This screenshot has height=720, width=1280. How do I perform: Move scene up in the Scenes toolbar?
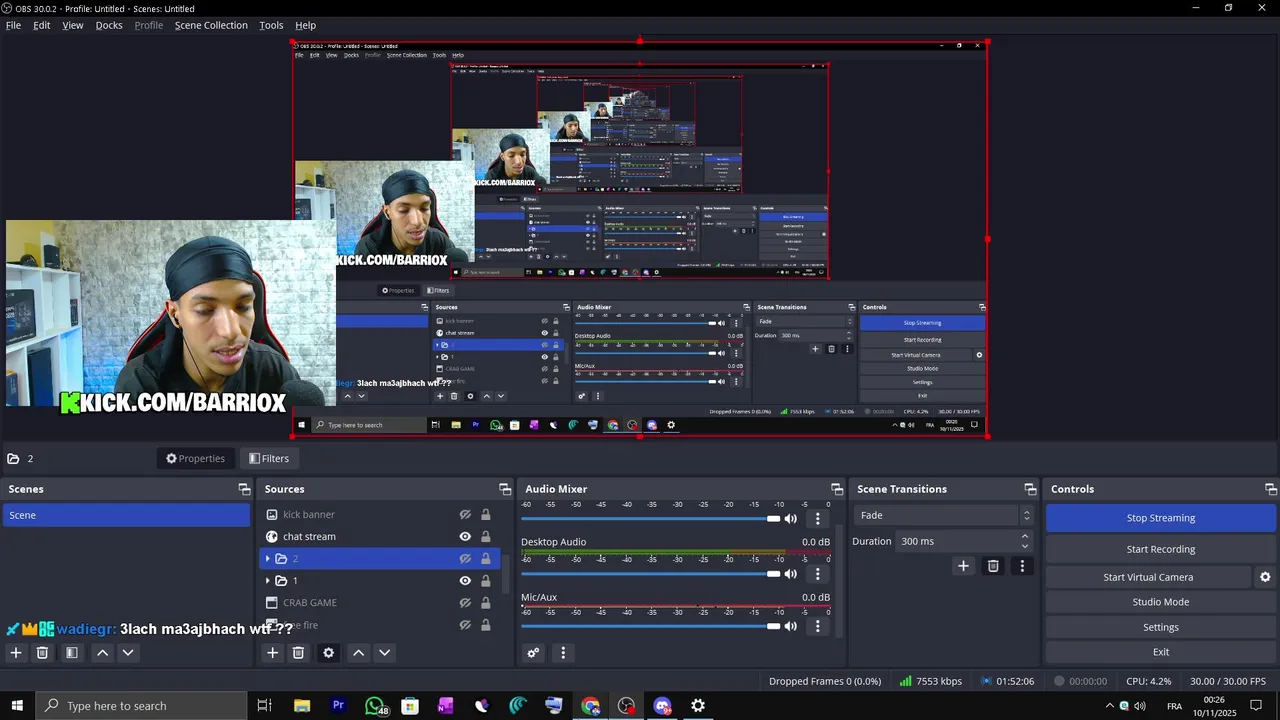click(102, 653)
